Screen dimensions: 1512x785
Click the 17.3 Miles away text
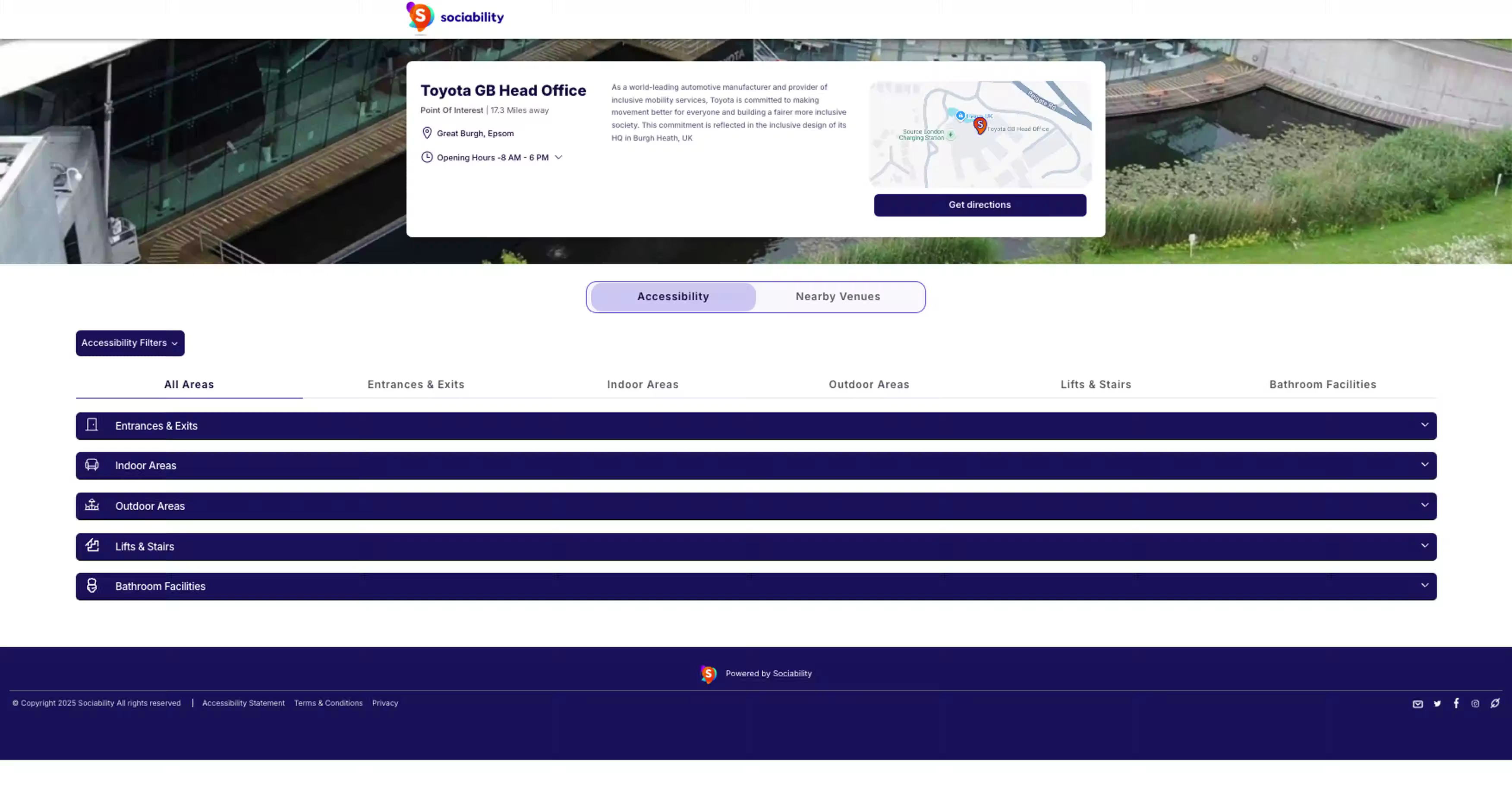coord(520,110)
